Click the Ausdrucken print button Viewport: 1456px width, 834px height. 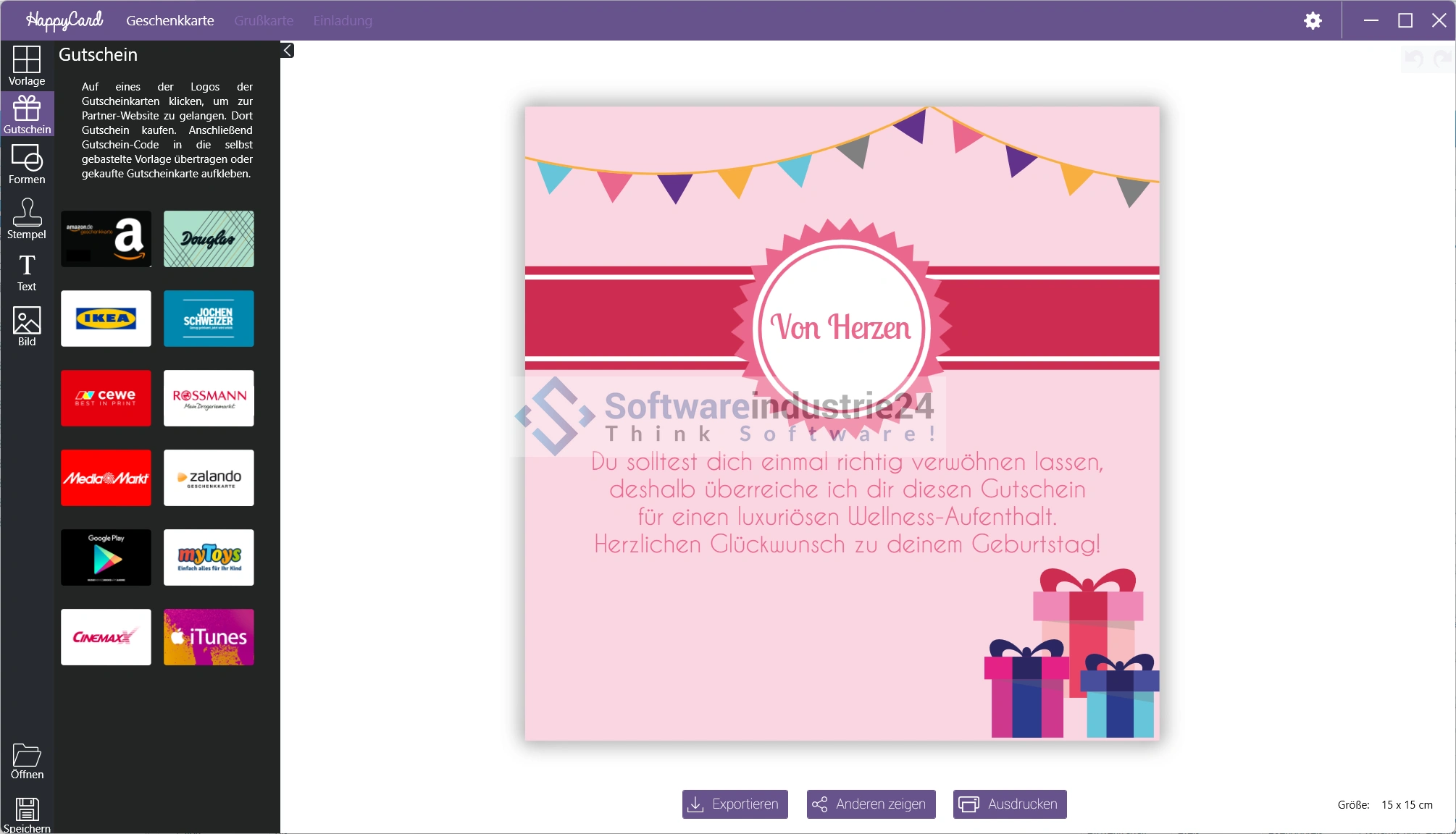[x=1010, y=804]
